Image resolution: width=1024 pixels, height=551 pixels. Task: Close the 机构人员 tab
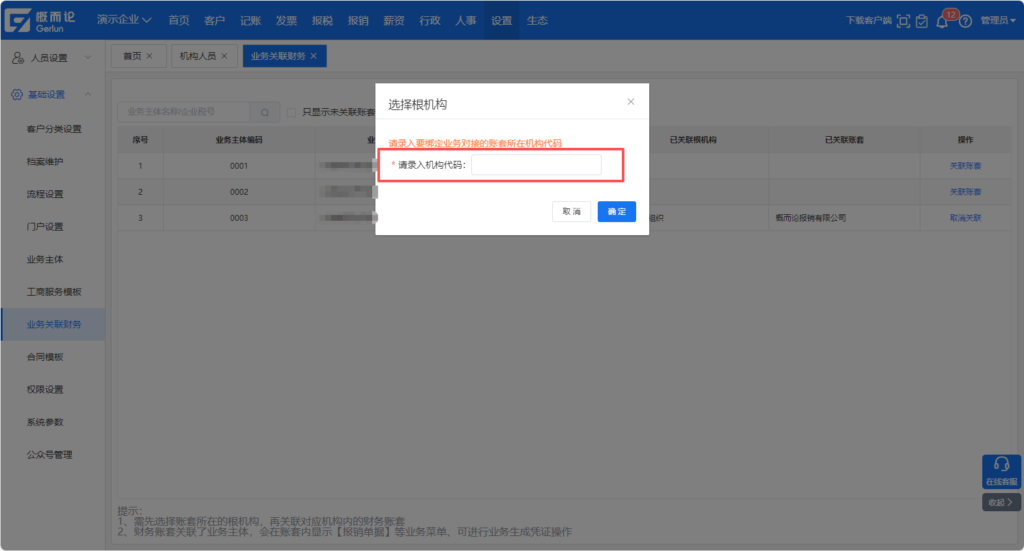(224, 57)
